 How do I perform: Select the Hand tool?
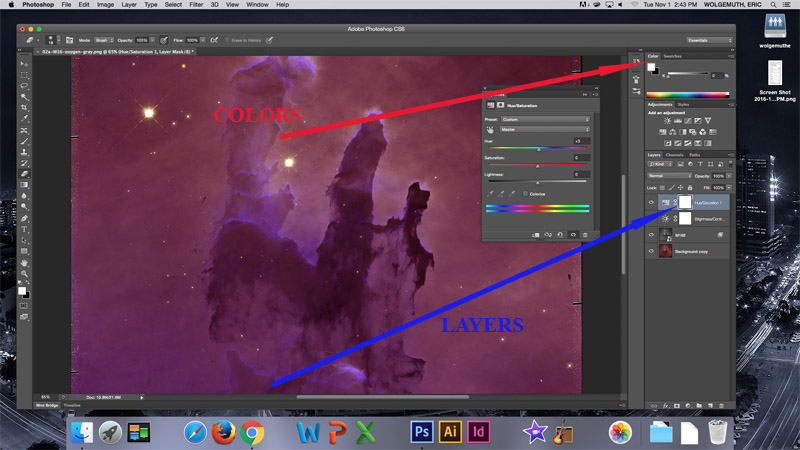24,263
